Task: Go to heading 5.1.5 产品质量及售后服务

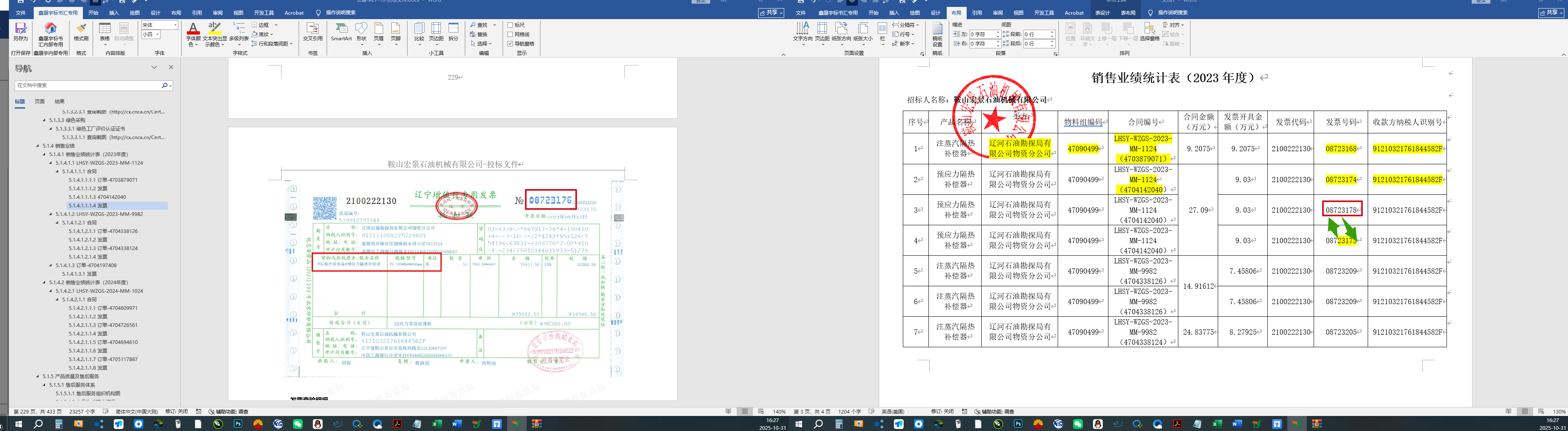Action: [71, 376]
